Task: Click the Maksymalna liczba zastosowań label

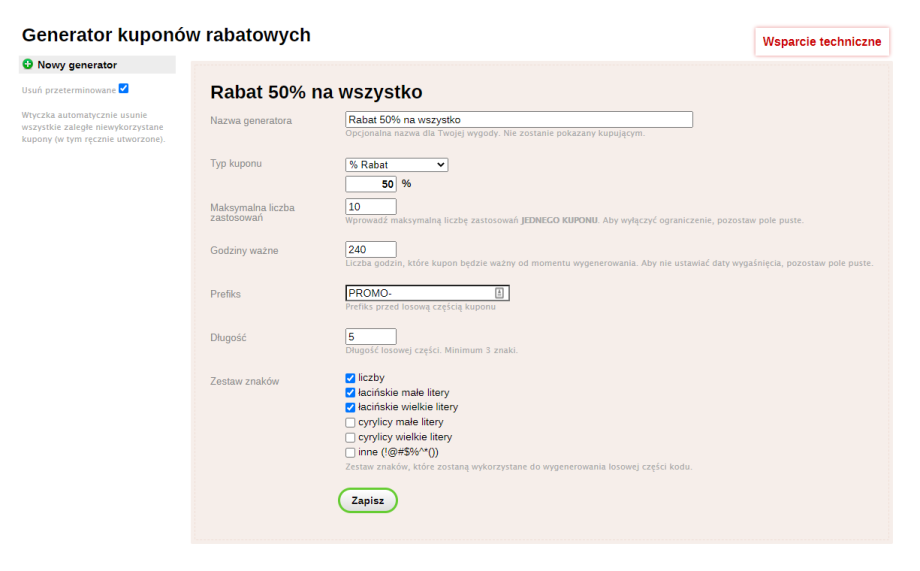Action: pyautogui.click(x=252, y=212)
